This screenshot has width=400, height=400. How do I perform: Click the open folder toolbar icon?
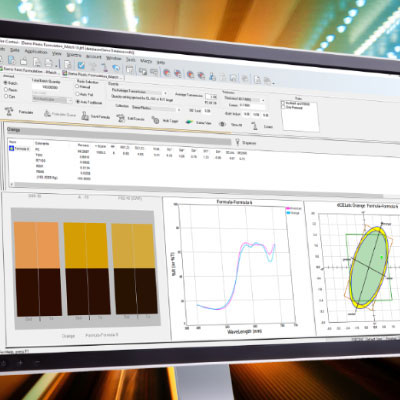(23, 61)
